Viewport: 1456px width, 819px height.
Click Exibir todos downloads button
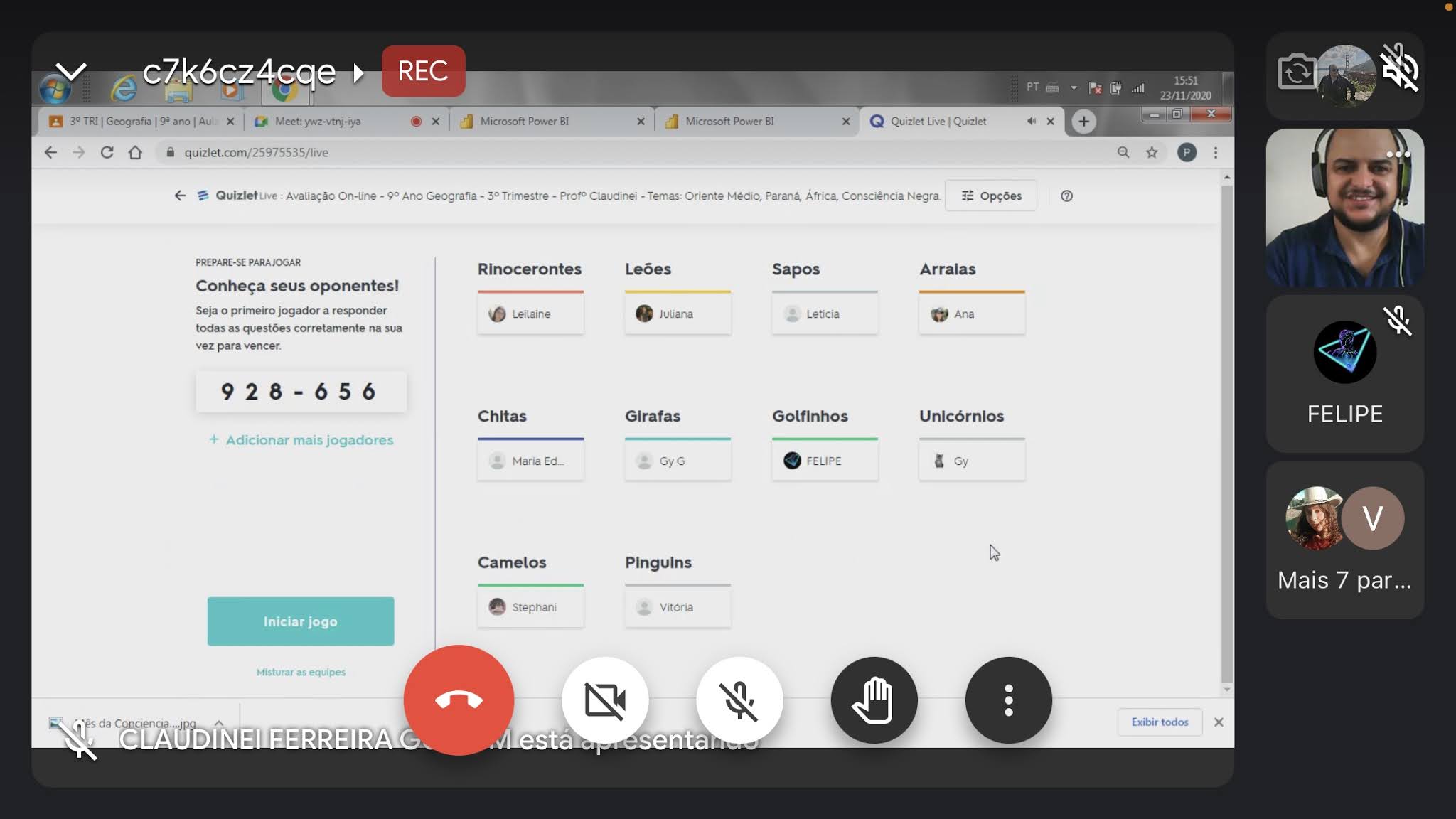pyautogui.click(x=1160, y=722)
